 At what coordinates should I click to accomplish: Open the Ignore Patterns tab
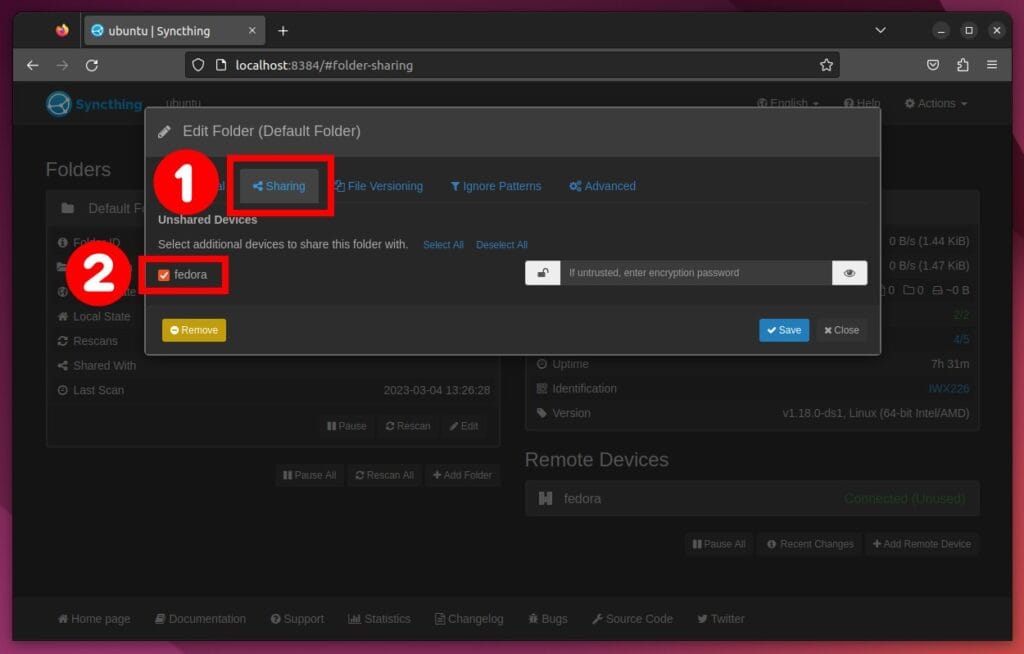tap(496, 186)
